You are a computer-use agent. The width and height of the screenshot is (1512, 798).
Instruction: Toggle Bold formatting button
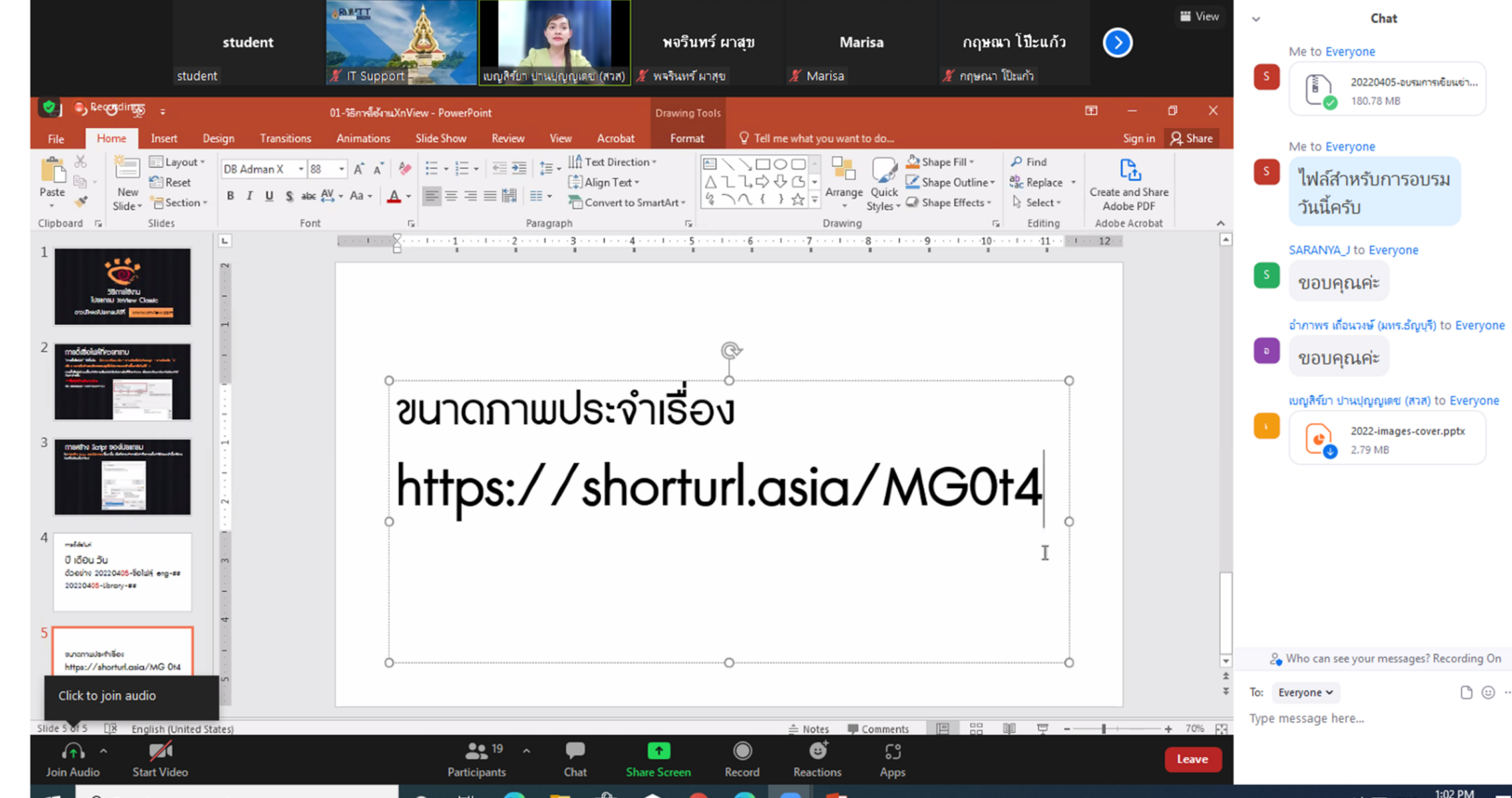[230, 196]
